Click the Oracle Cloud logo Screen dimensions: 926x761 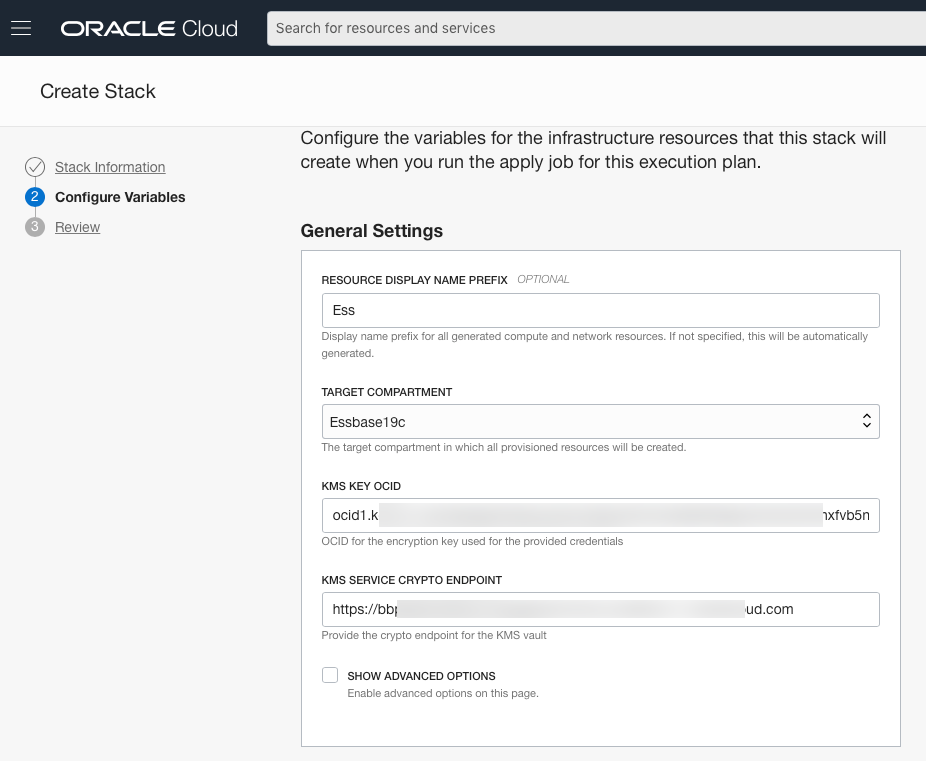click(x=149, y=28)
